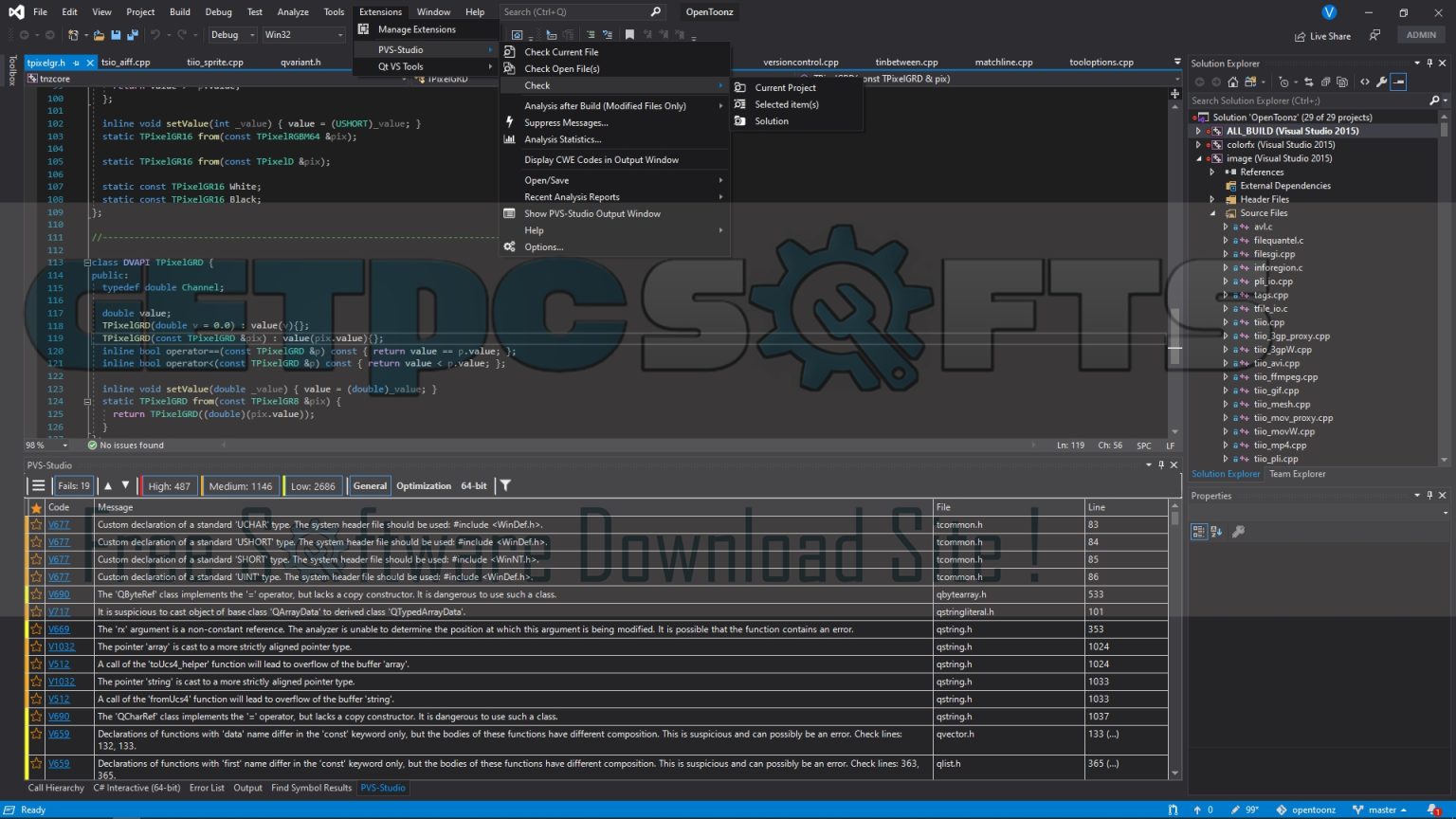
Task: Collapse the image project node
Action: (x=1199, y=158)
